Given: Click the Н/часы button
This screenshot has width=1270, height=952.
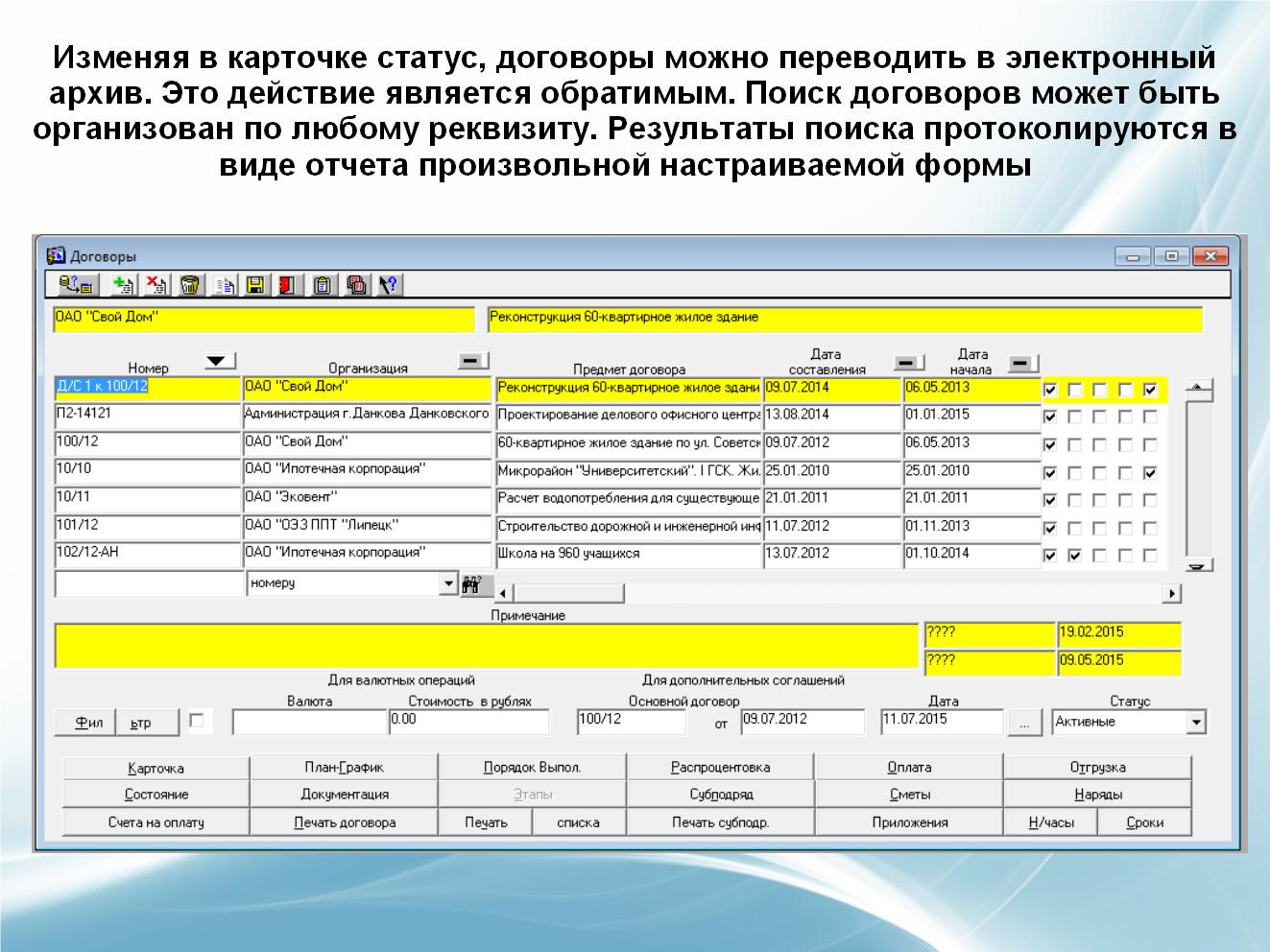Looking at the screenshot, I should (1050, 822).
